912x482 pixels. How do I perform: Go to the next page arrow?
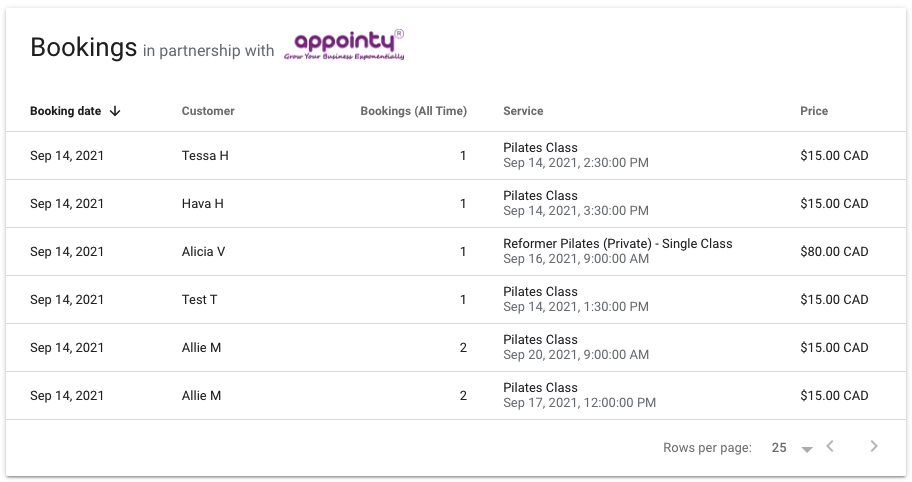[x=873, y=447]
